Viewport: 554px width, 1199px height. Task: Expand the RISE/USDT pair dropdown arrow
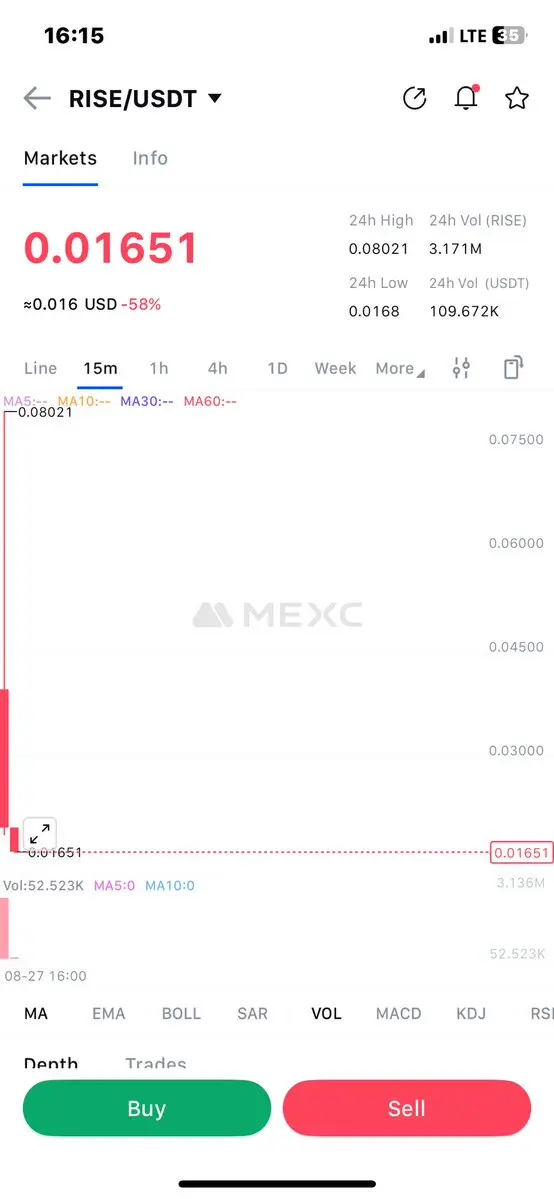click(x=215, y=99)
